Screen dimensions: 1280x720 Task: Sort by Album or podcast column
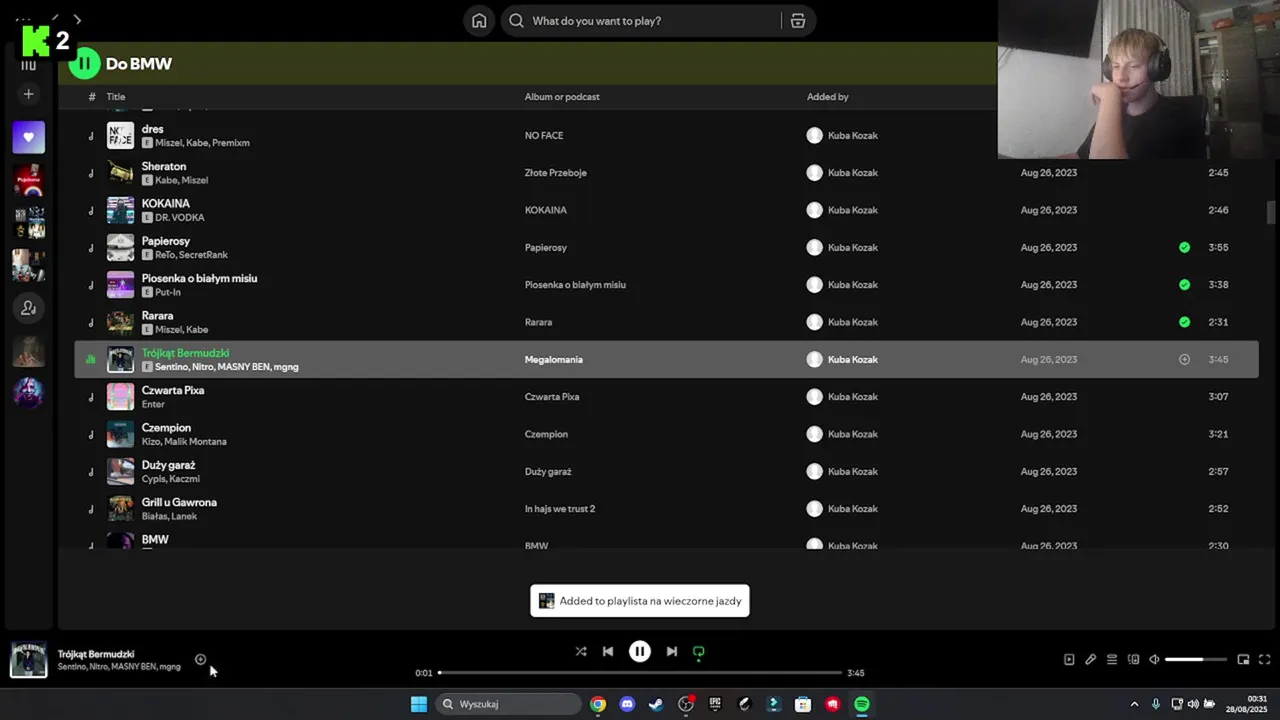(x=562, y=97)
